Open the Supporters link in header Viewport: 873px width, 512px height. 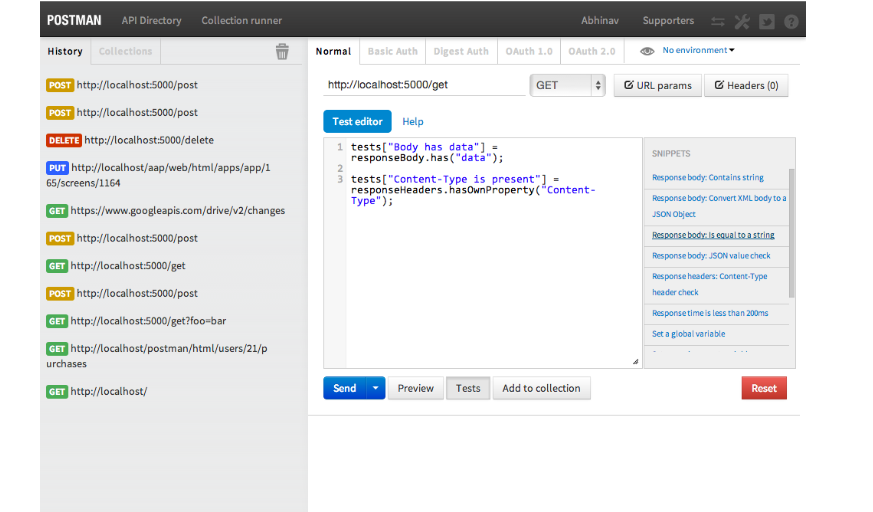[668, 21]
